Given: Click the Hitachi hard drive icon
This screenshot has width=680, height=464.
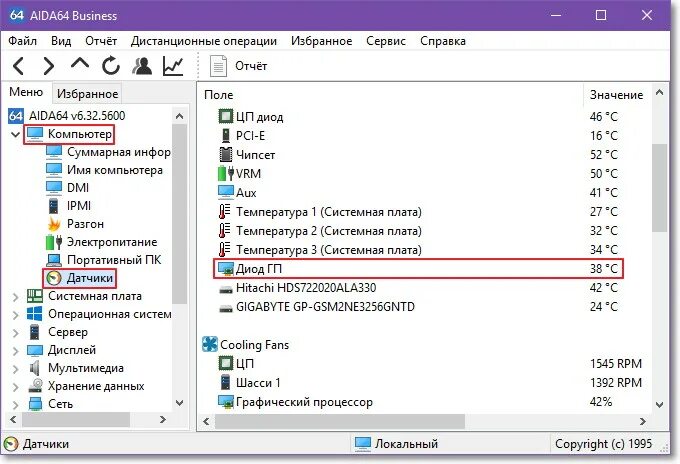Looking at the screenshot, I should pyautogui.click(x=226, y=289).
